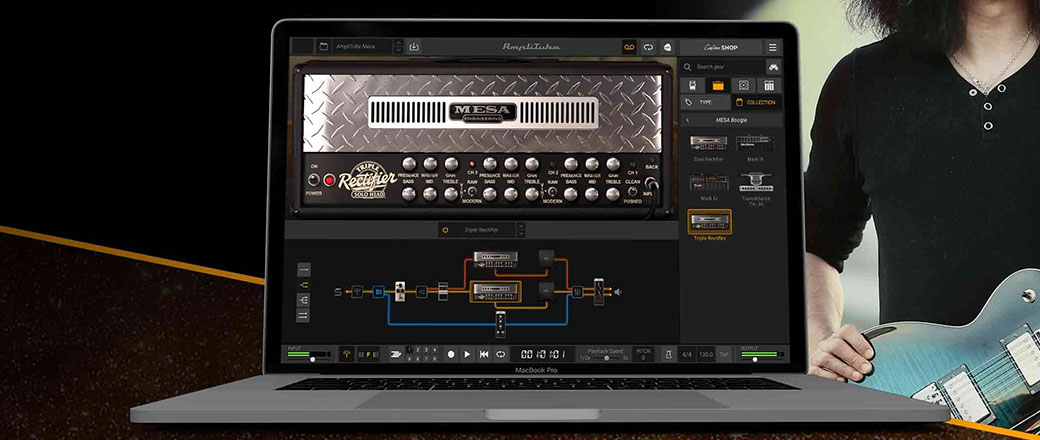The width and height of the screenshot is (1040, 440).
Task: Click the speaker output icon in chain
Action: pyautogui.click(x=618, y=291)
